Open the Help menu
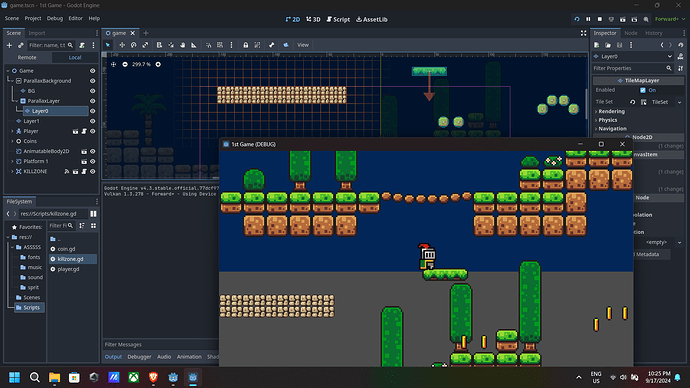Image resolution: width=690 pixels, height=388 pixels. [x=94, y=18]
